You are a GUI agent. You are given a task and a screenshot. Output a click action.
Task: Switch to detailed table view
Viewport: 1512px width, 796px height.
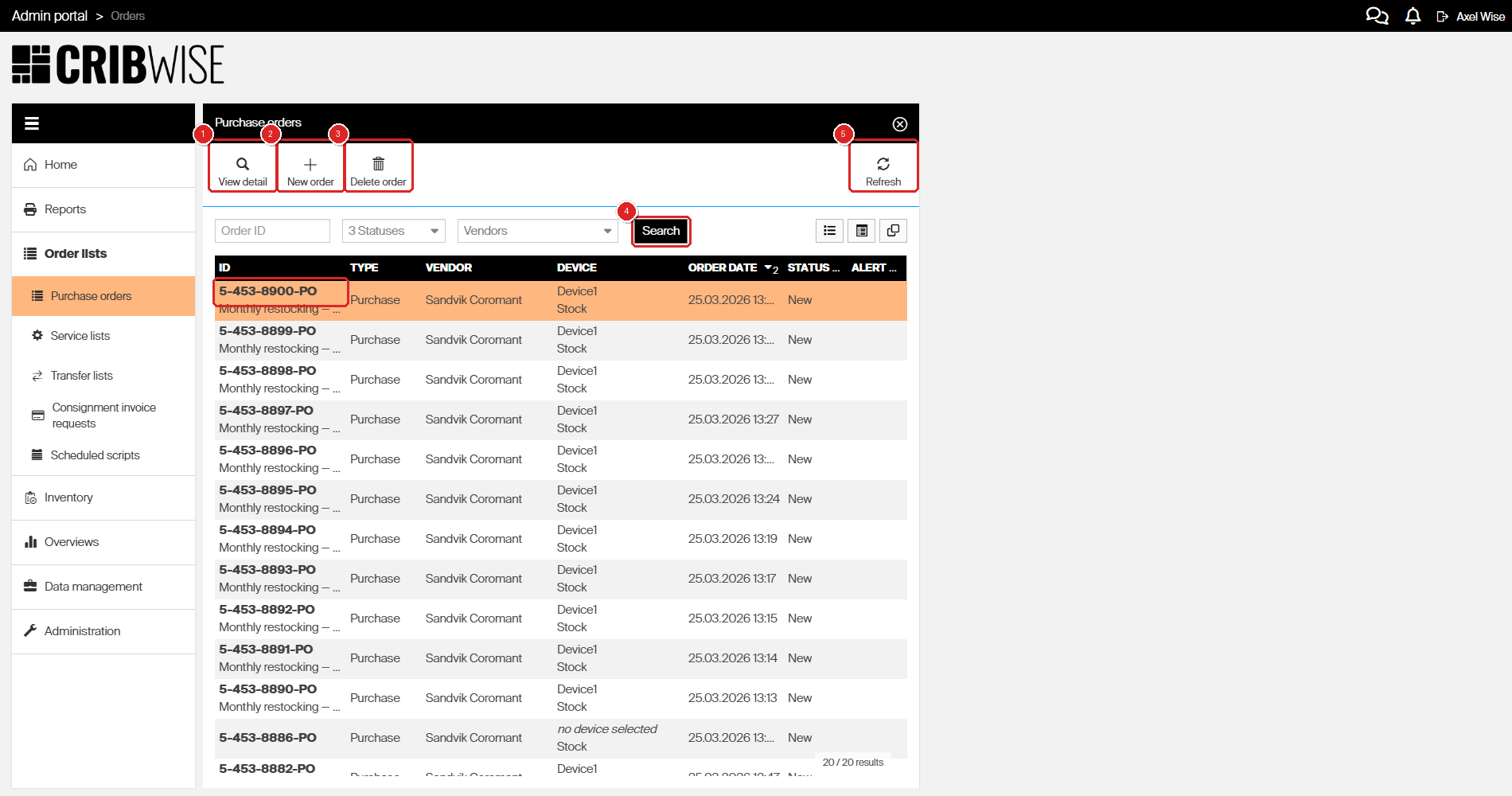tap(861, 230)
